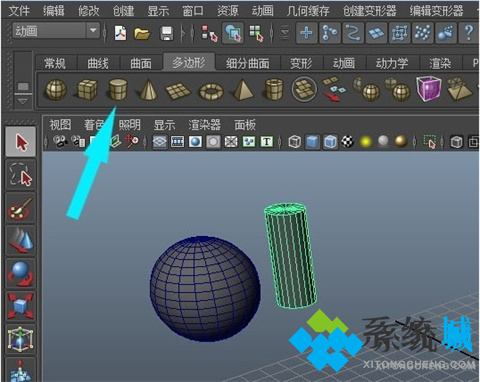Image resolution: width=480 pixels, height=382 pixels.
Task: Create a polygon pipe from shelf
Action: [x=274, y=89]
